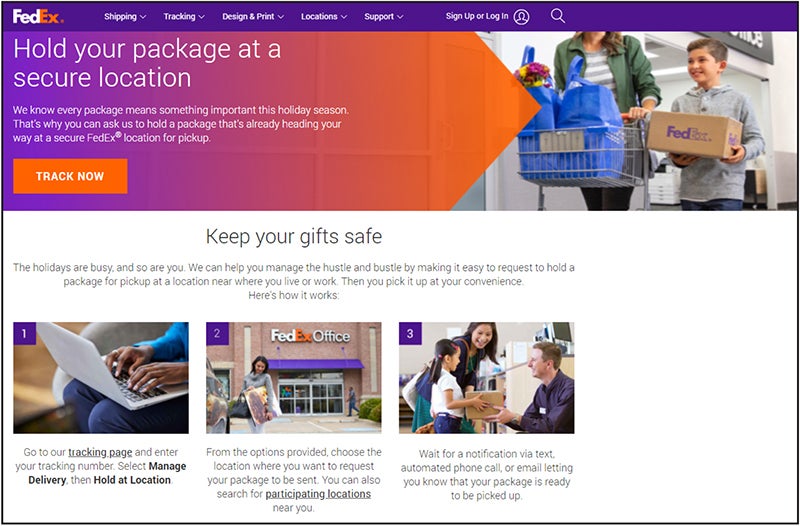
Task: Expand the Tracking dropdown menu
Action: [x=184, y=16]
